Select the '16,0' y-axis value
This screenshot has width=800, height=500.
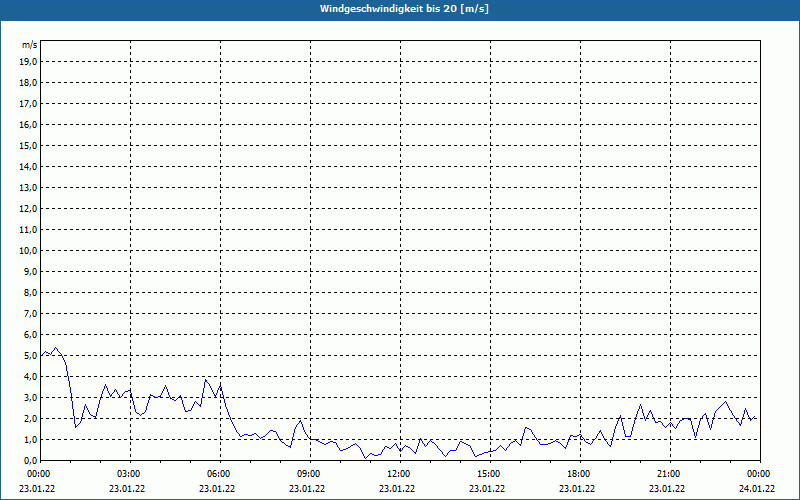(x=29, y=124)
